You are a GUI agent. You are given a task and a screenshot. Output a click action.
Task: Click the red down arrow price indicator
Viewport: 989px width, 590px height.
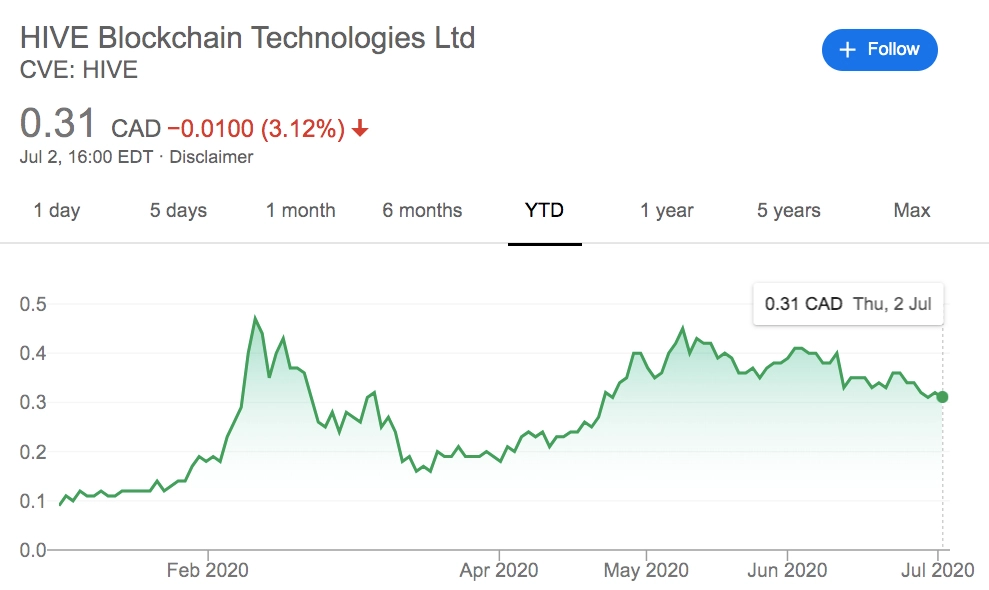pyautogui.click(x=360, y=129)
